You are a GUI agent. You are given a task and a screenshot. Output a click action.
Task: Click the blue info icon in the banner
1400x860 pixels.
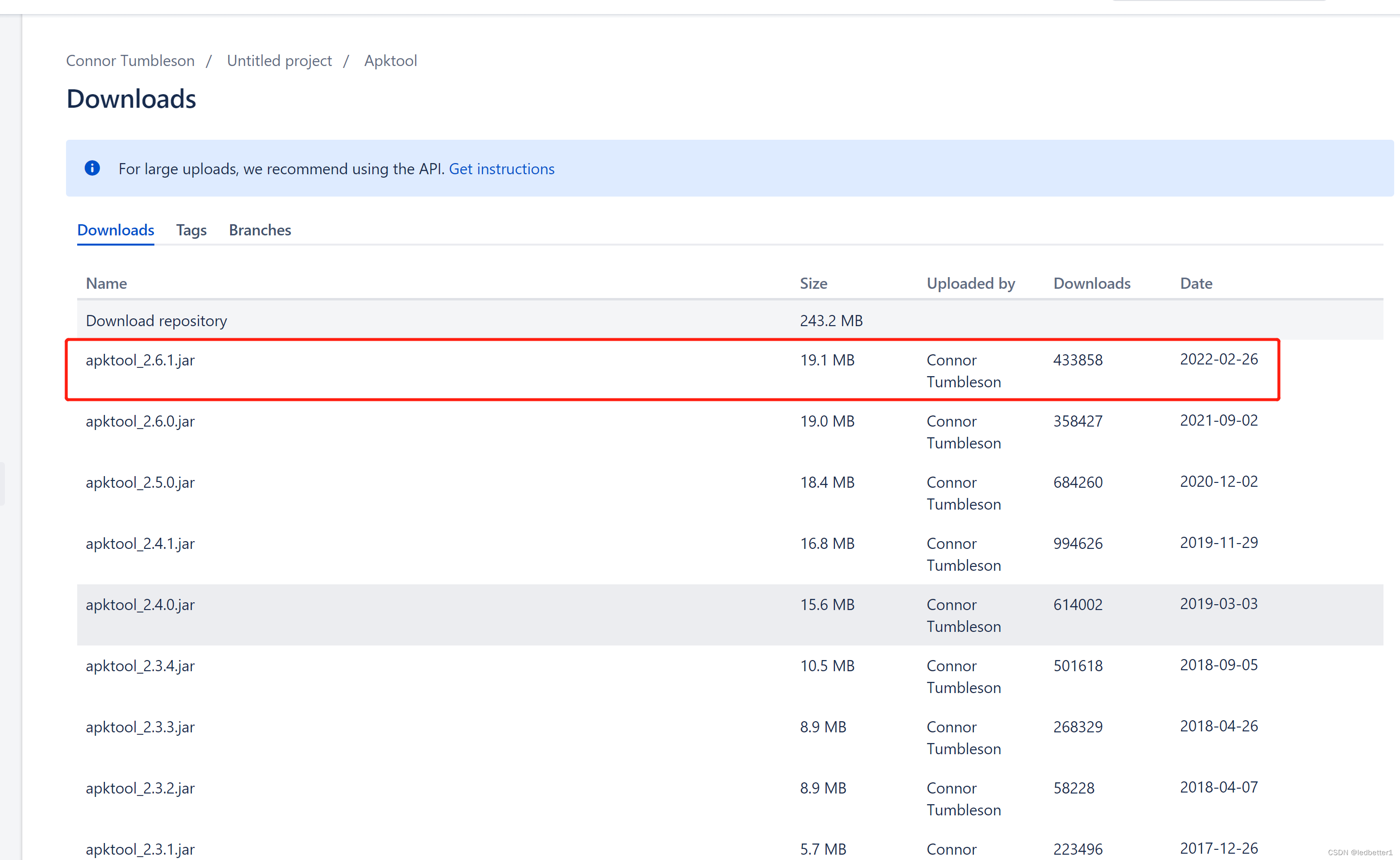92,168
